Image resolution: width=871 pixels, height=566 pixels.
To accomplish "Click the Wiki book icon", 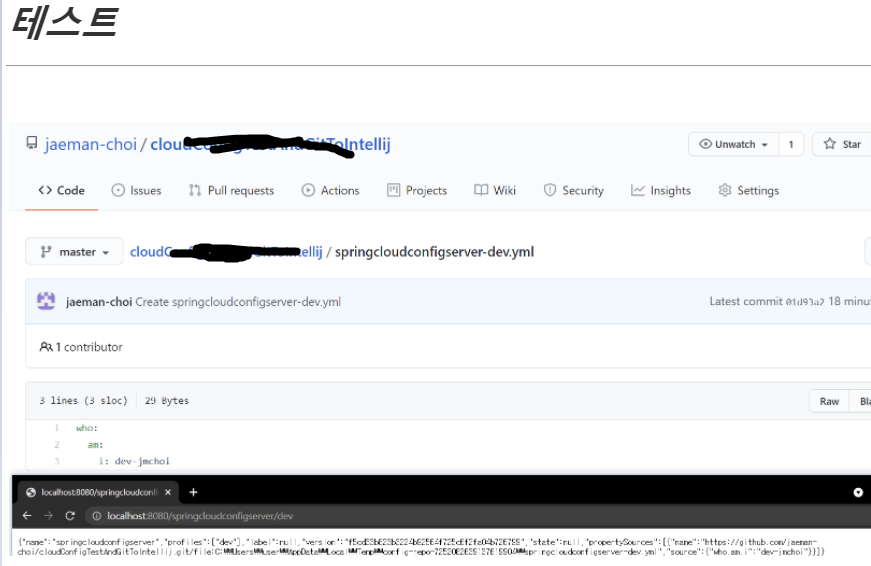I will coord(481,190).
